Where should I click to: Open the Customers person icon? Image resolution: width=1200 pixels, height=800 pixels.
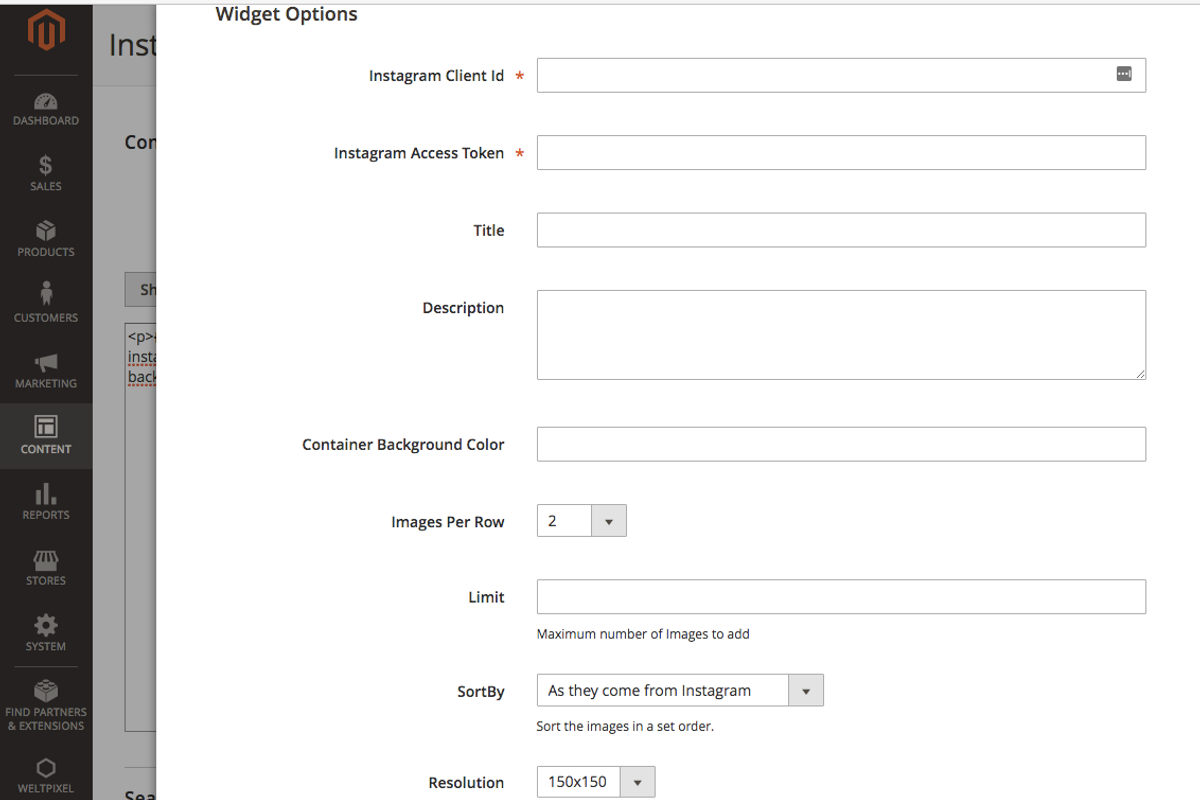(x=46, y=295)
